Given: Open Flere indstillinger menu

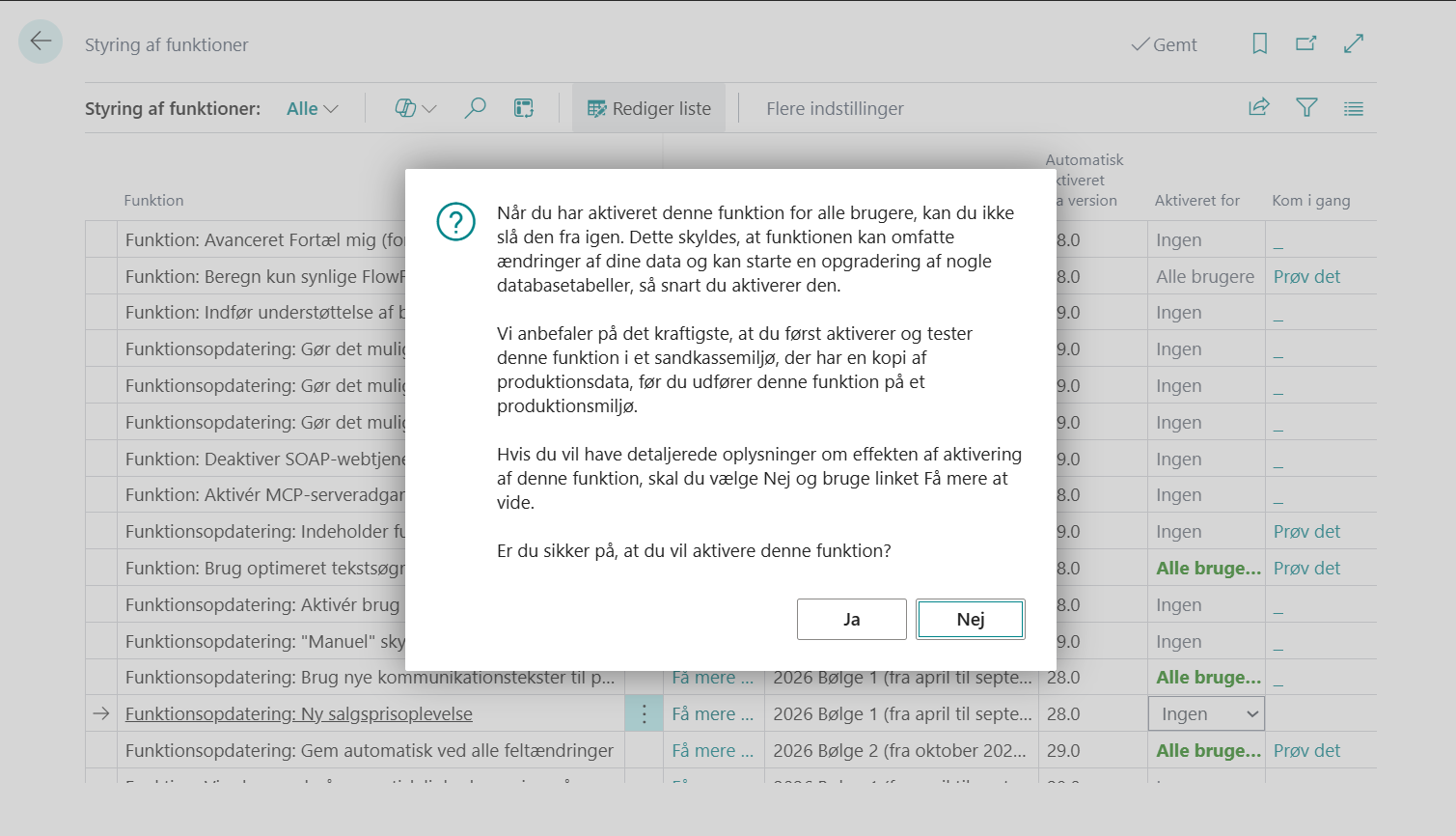Looking at the screenshot, I should (835, 109).
